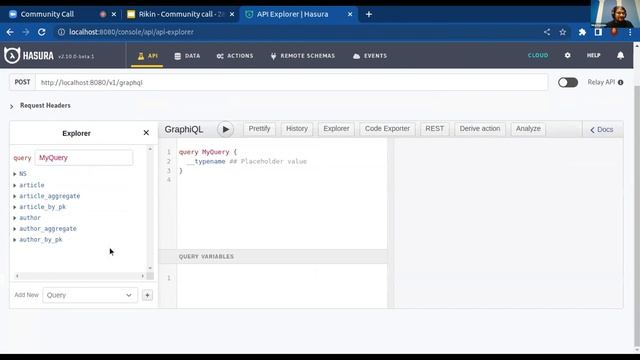Click the Hasura logo in header
Screen dimensions: 640x360
point(29,55)
